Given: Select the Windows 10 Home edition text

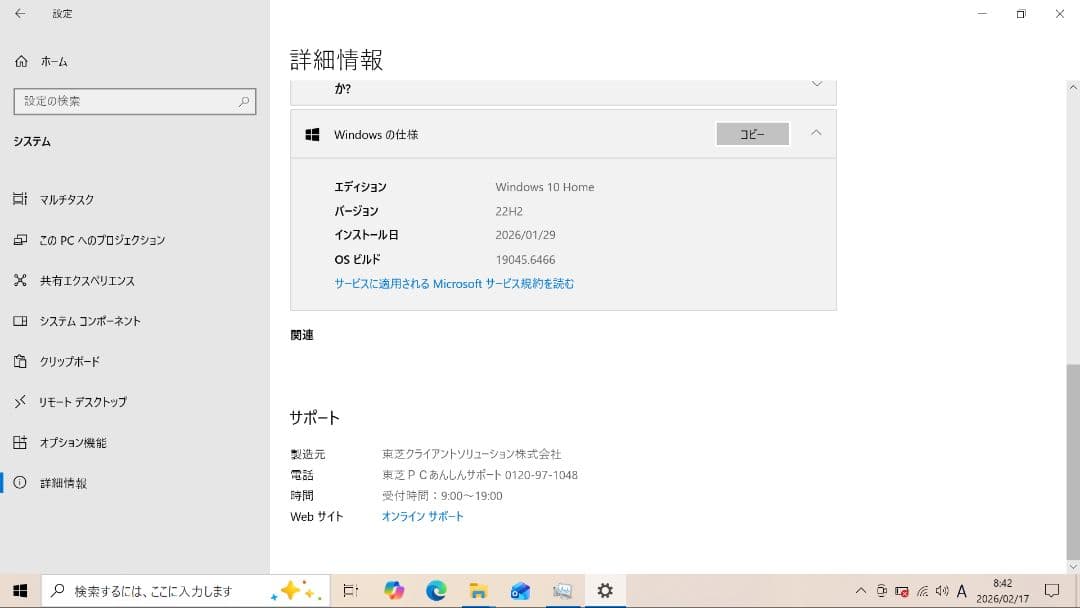Looking at the screenshot, I should click(x=544, y=187).
